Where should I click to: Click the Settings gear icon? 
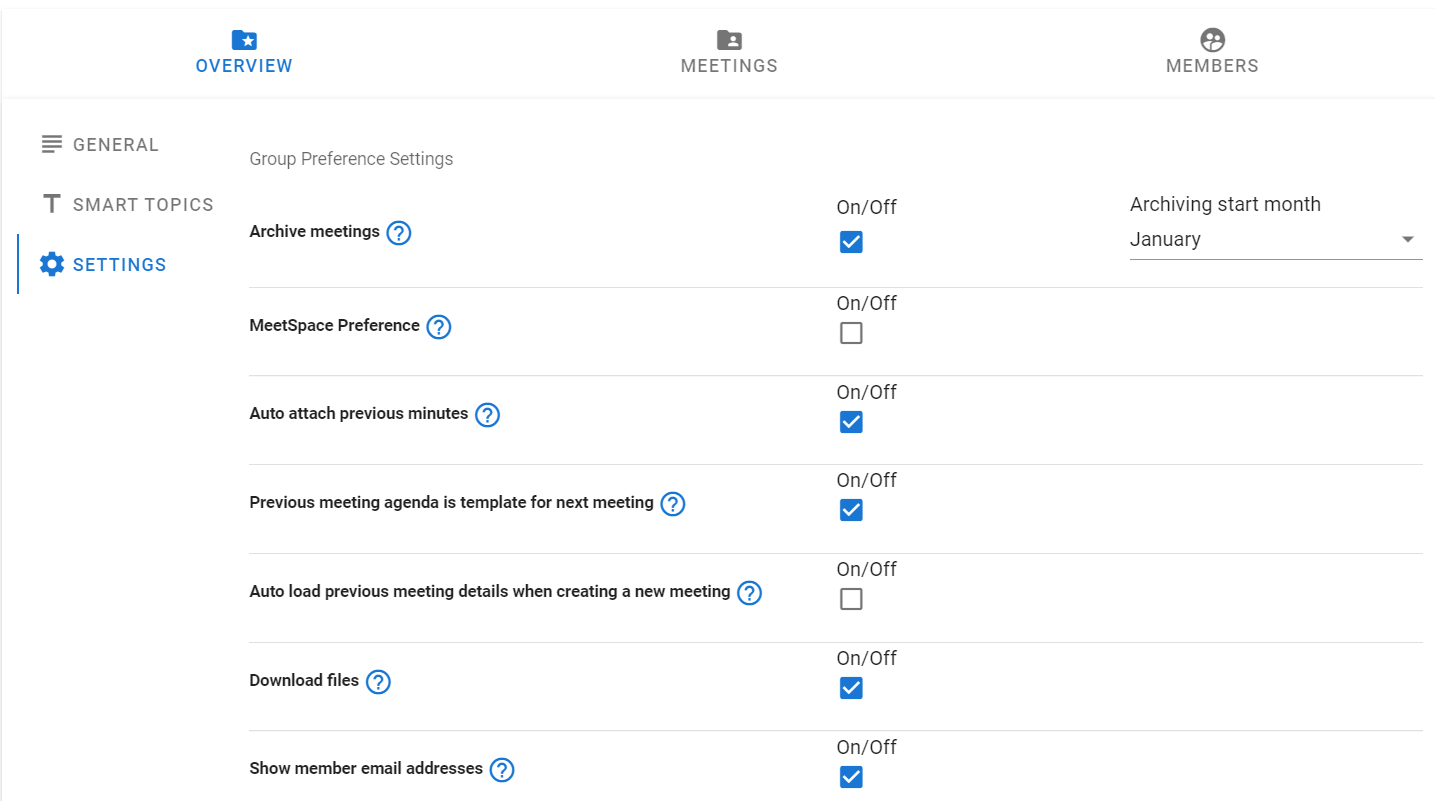[x=52, y=264]
